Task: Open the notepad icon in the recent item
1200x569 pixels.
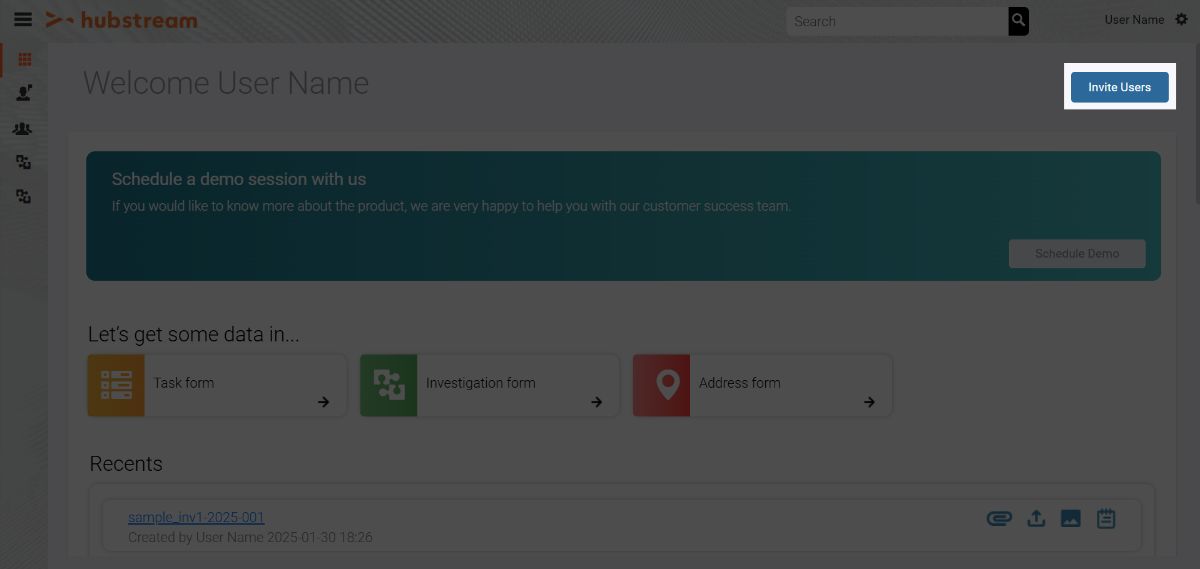Action: 1106,518
